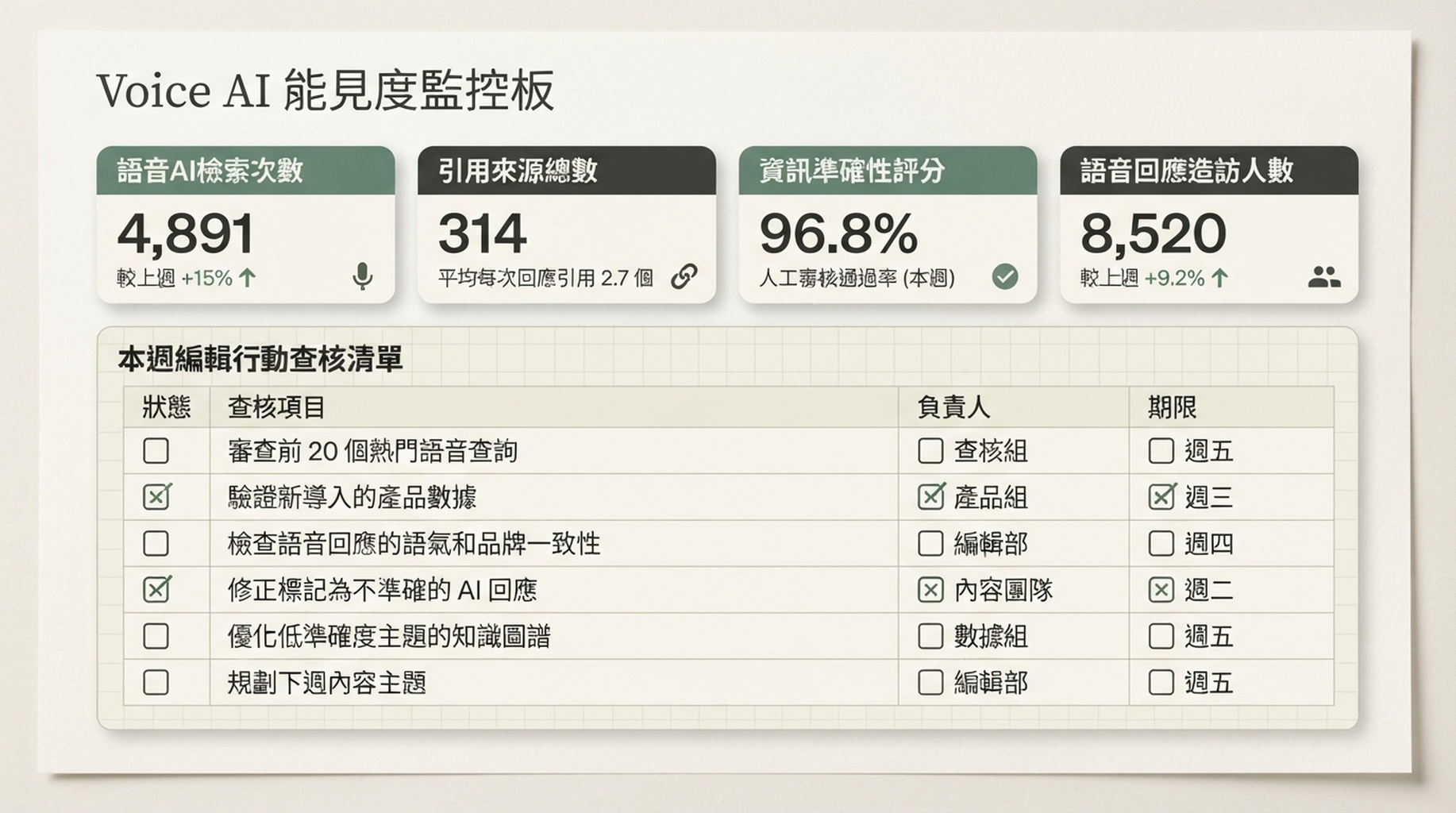Viewport: 1456px width, 813px height.
Task: Click the 資訊準確性評分 card header
Action: (888, 171)
